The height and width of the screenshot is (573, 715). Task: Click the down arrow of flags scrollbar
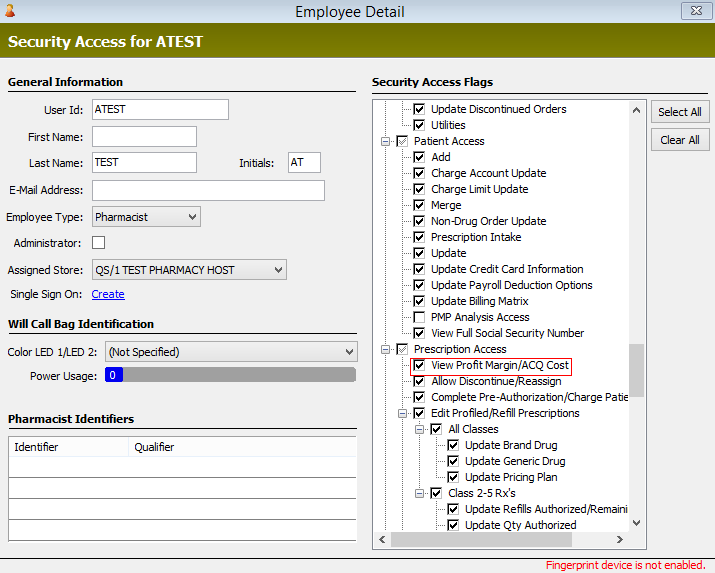637,523
